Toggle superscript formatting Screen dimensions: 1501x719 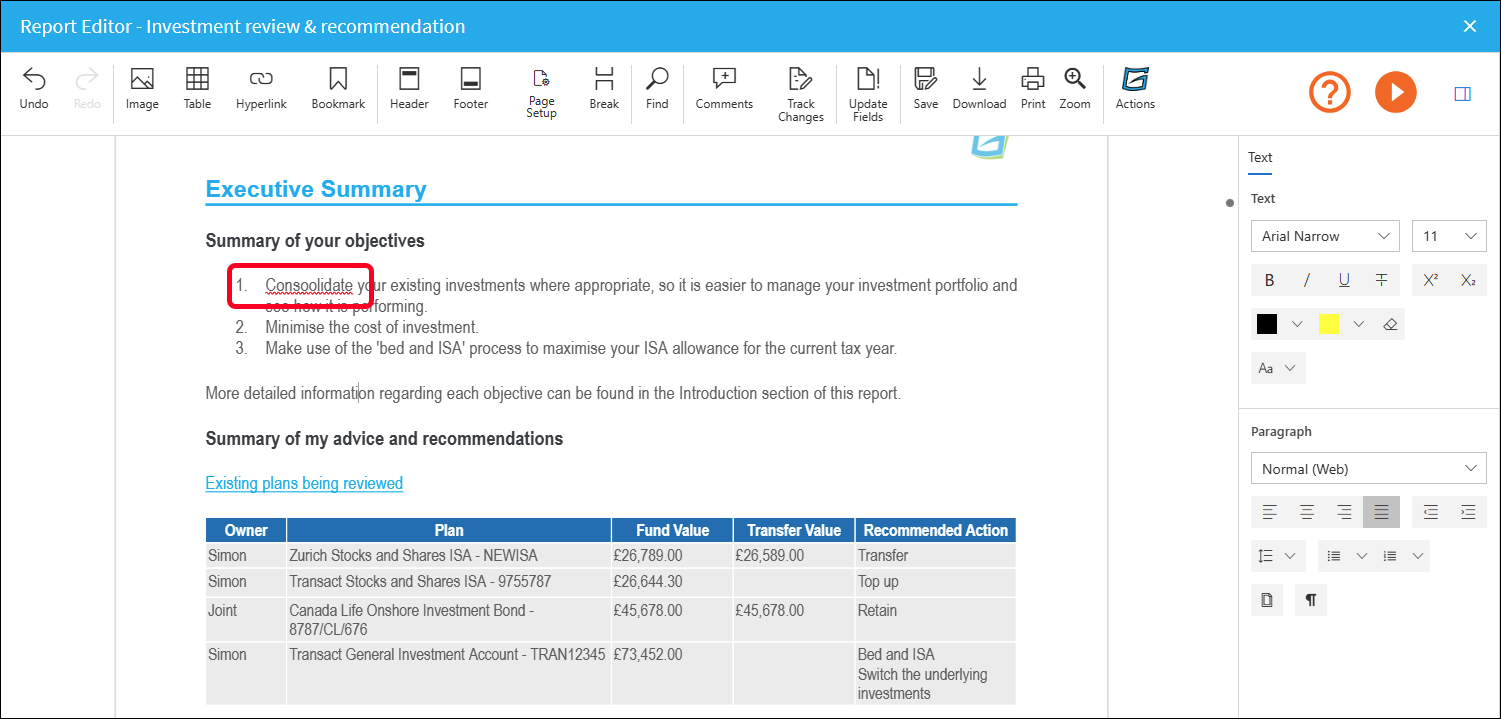[1430, 280]
